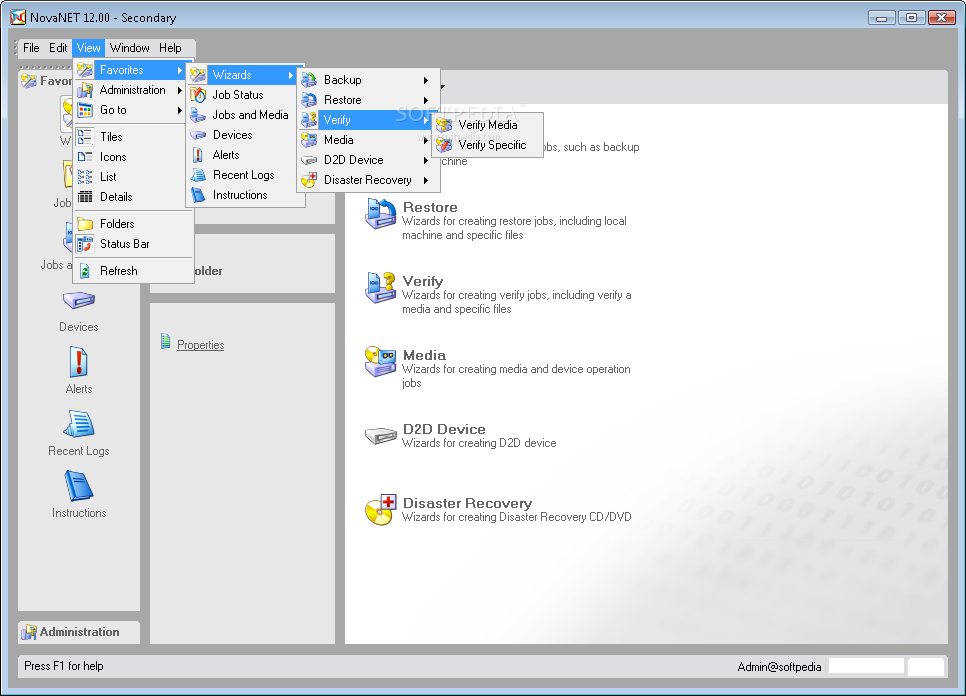Viewport: 966px width, 696px height.
Task: Click the Verify heading in main pane
Action: pos(423,281)
